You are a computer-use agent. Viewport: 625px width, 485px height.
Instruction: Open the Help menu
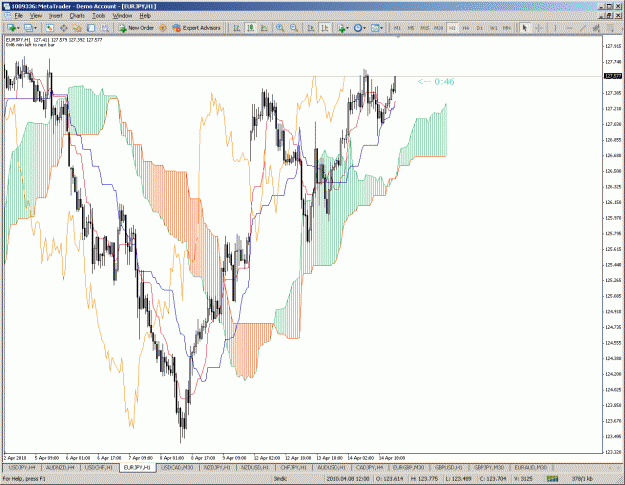coord(145,16)
